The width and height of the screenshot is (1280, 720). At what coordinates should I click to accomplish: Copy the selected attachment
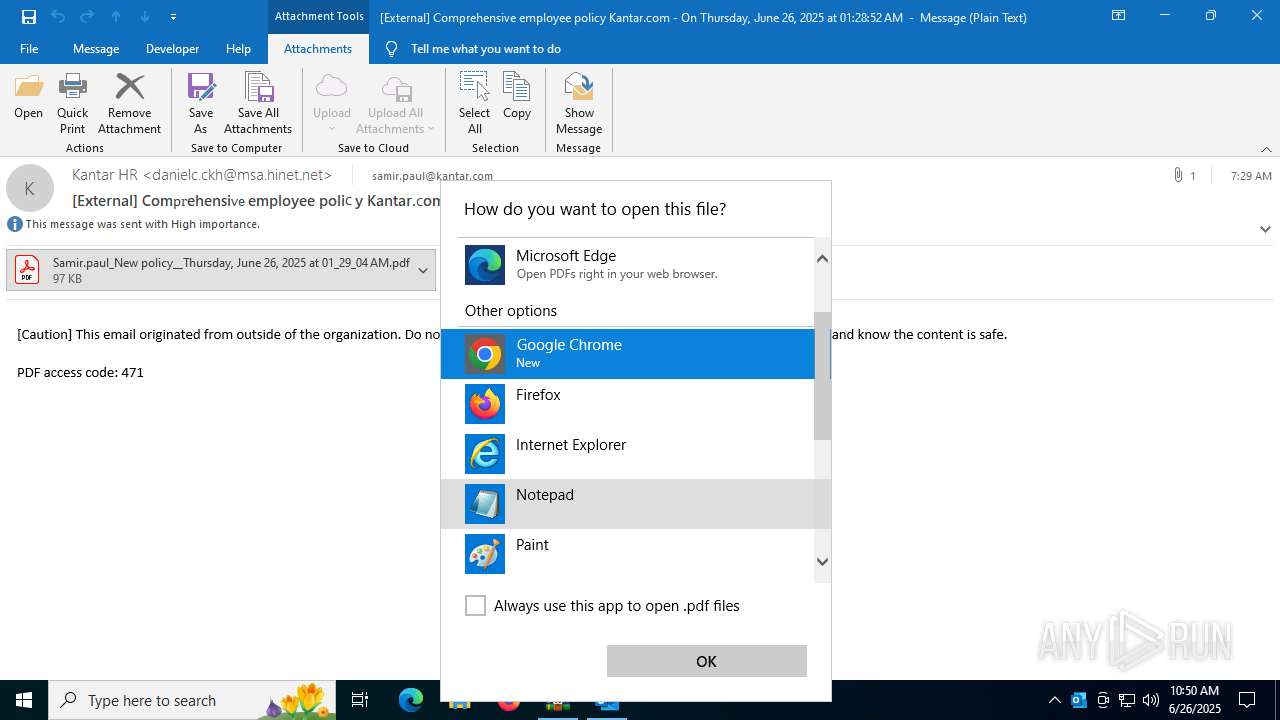[x=517, y=97]
